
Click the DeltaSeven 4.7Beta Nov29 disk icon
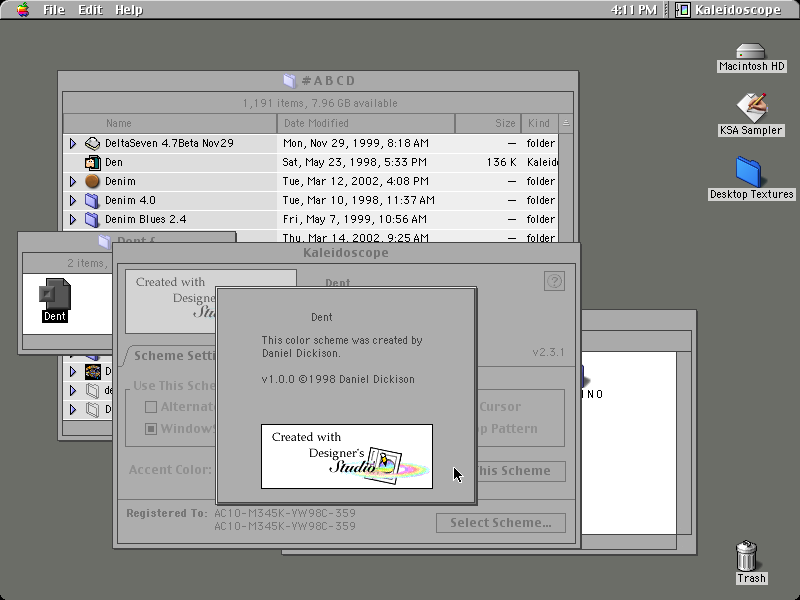click(92, 143)
